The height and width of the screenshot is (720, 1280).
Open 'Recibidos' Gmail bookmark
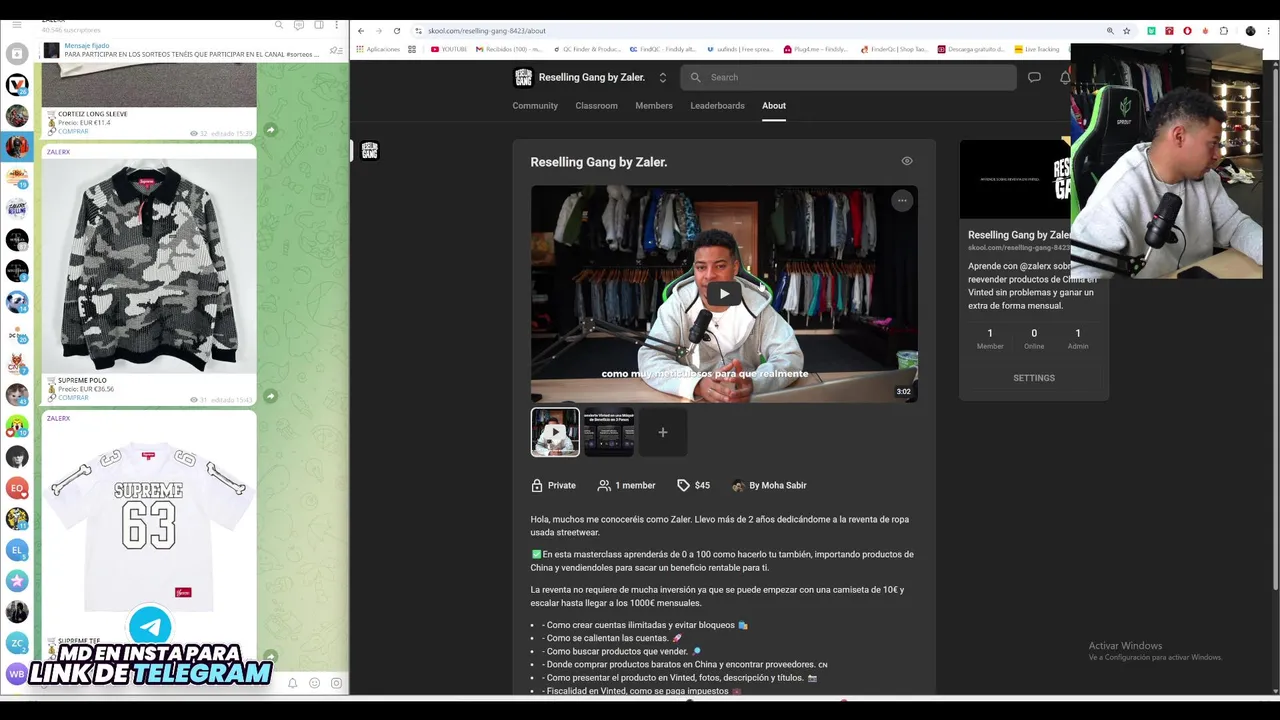509,49
